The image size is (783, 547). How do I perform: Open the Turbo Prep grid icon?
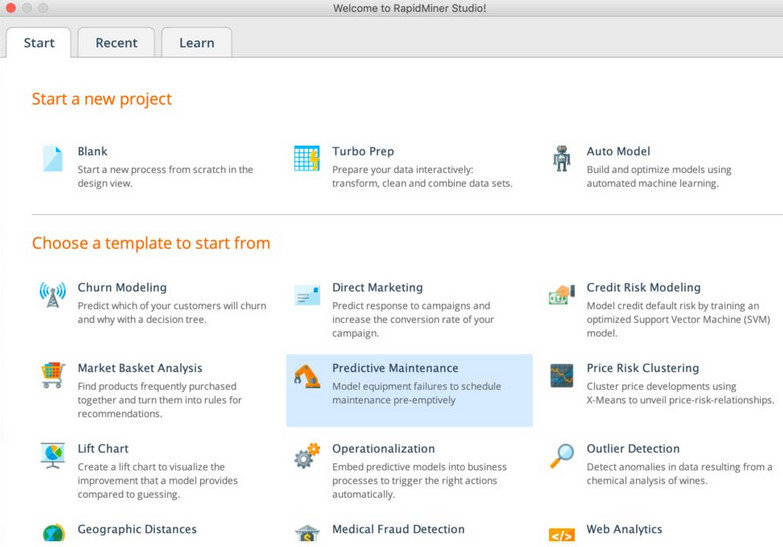307,158
